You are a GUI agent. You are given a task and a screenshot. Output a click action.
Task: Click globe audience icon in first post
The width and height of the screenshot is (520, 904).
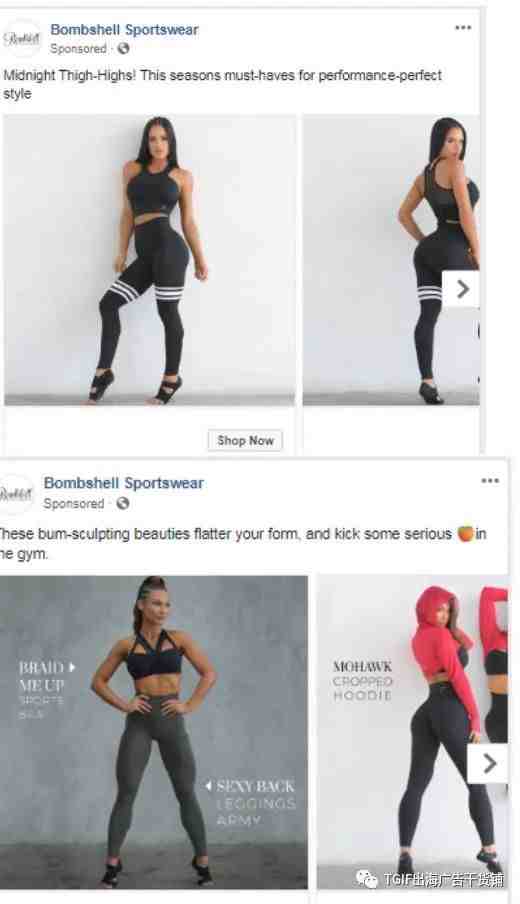[123, 49]
